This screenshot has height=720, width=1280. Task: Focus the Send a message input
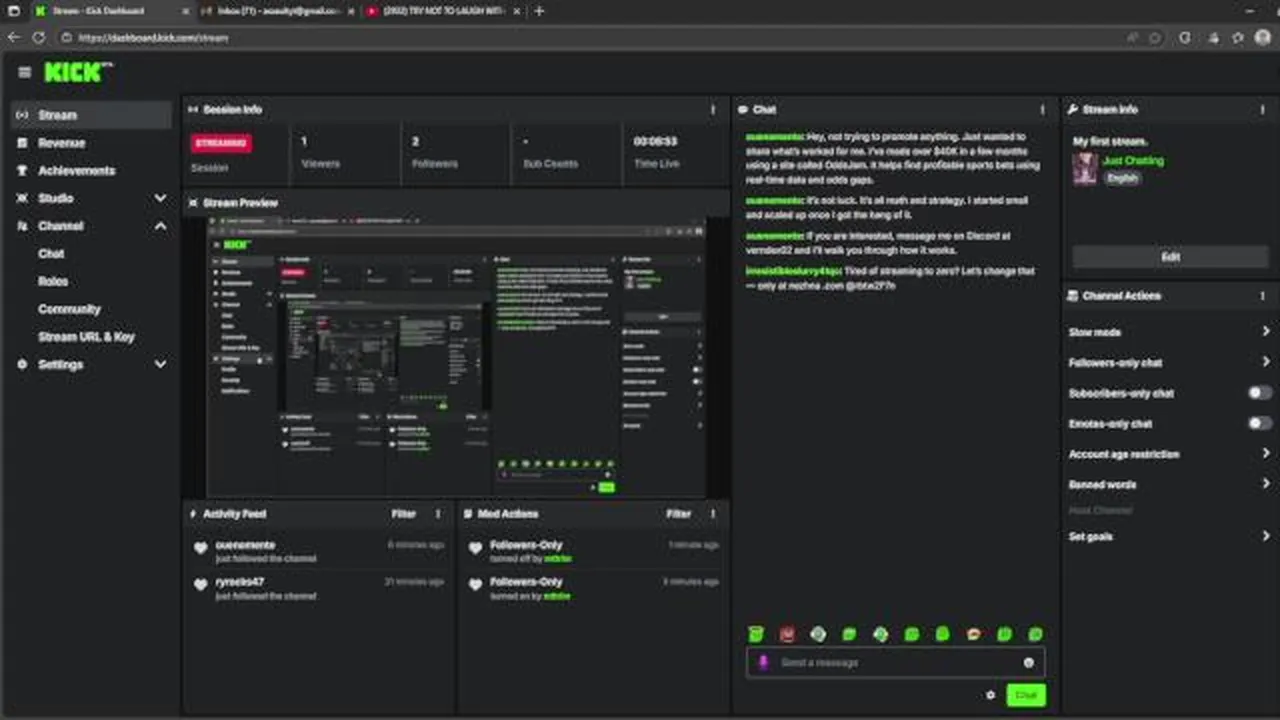(x=895, y=662)
